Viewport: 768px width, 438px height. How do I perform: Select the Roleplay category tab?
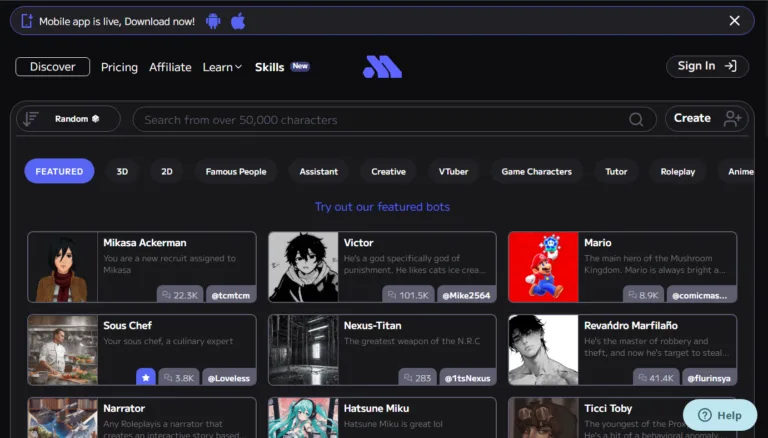point(677,171)
